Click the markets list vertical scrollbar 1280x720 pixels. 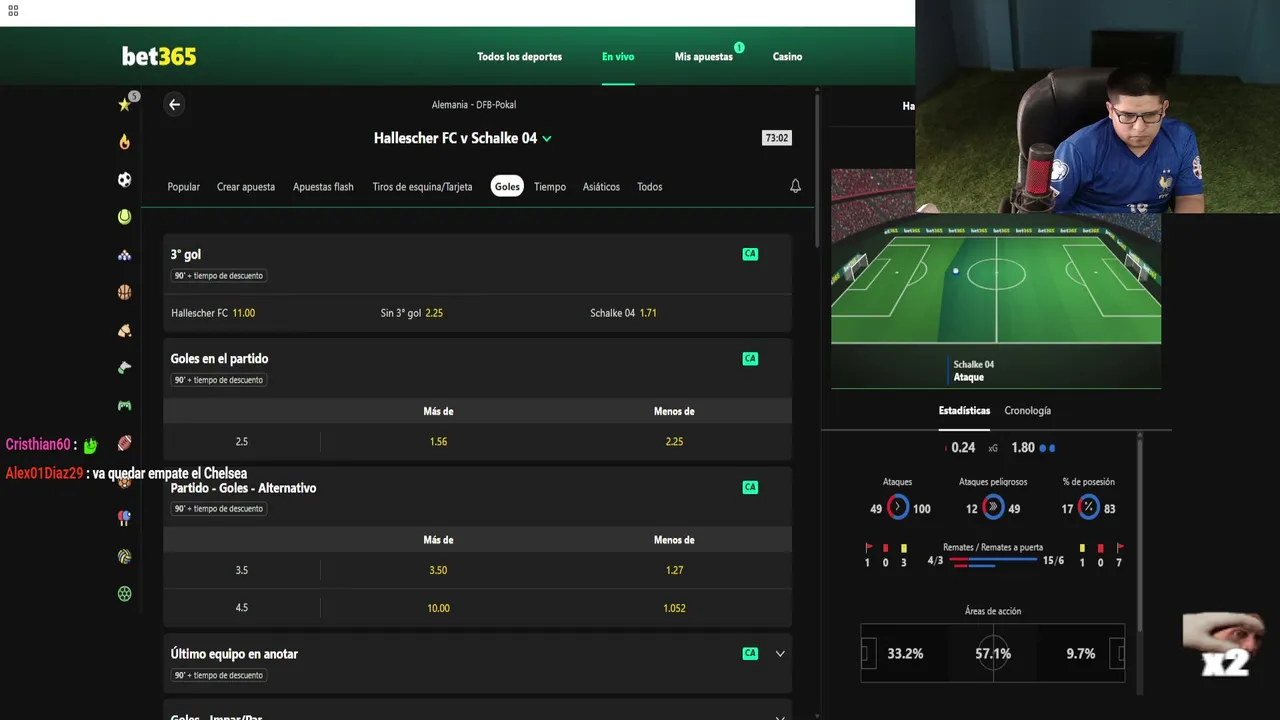[x=817, y=170]
